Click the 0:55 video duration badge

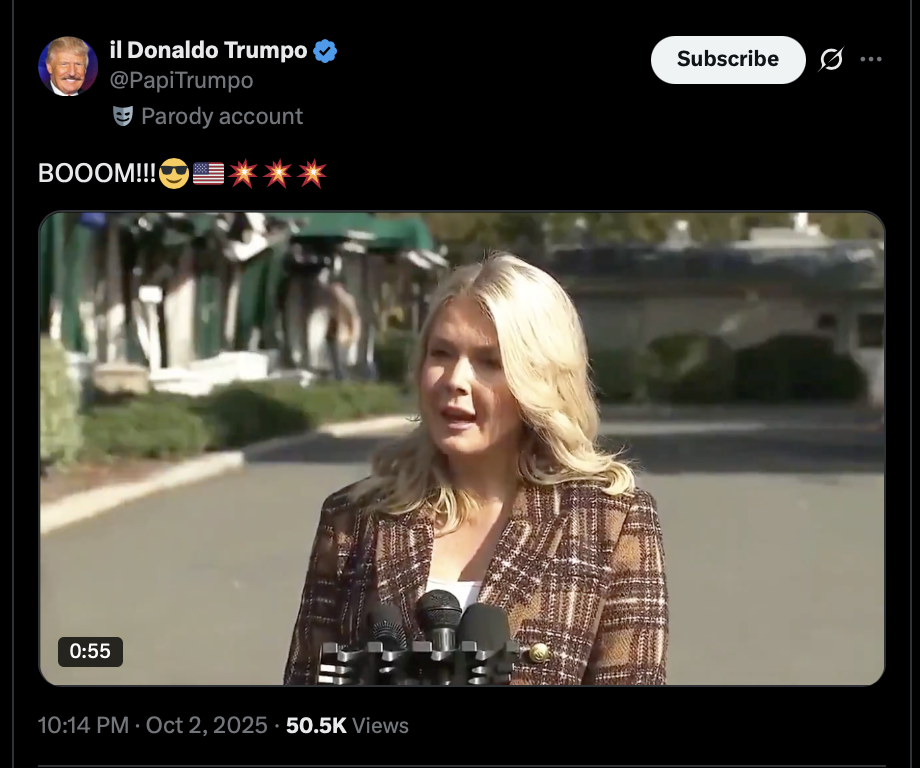click(90, 651)
